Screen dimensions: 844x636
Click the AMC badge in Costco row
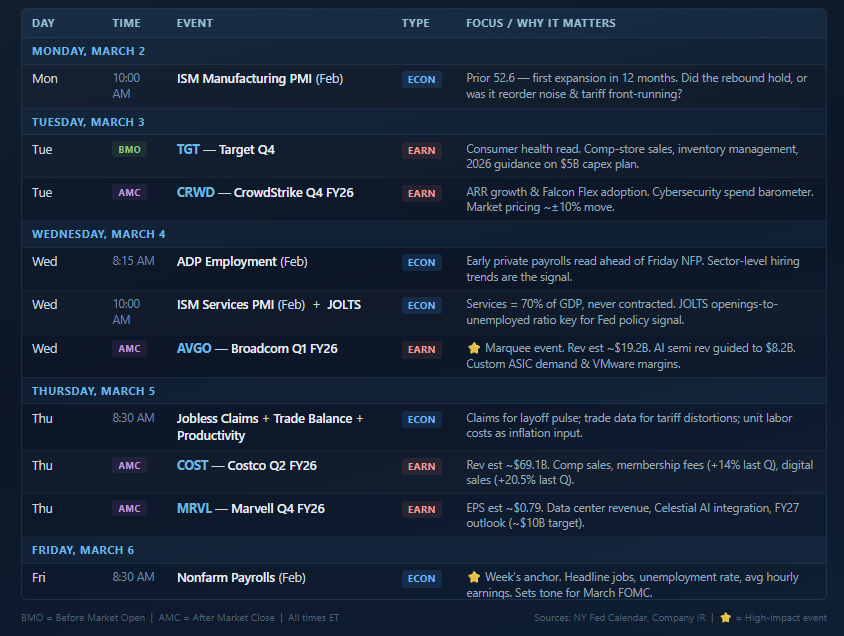pos(129,466)
